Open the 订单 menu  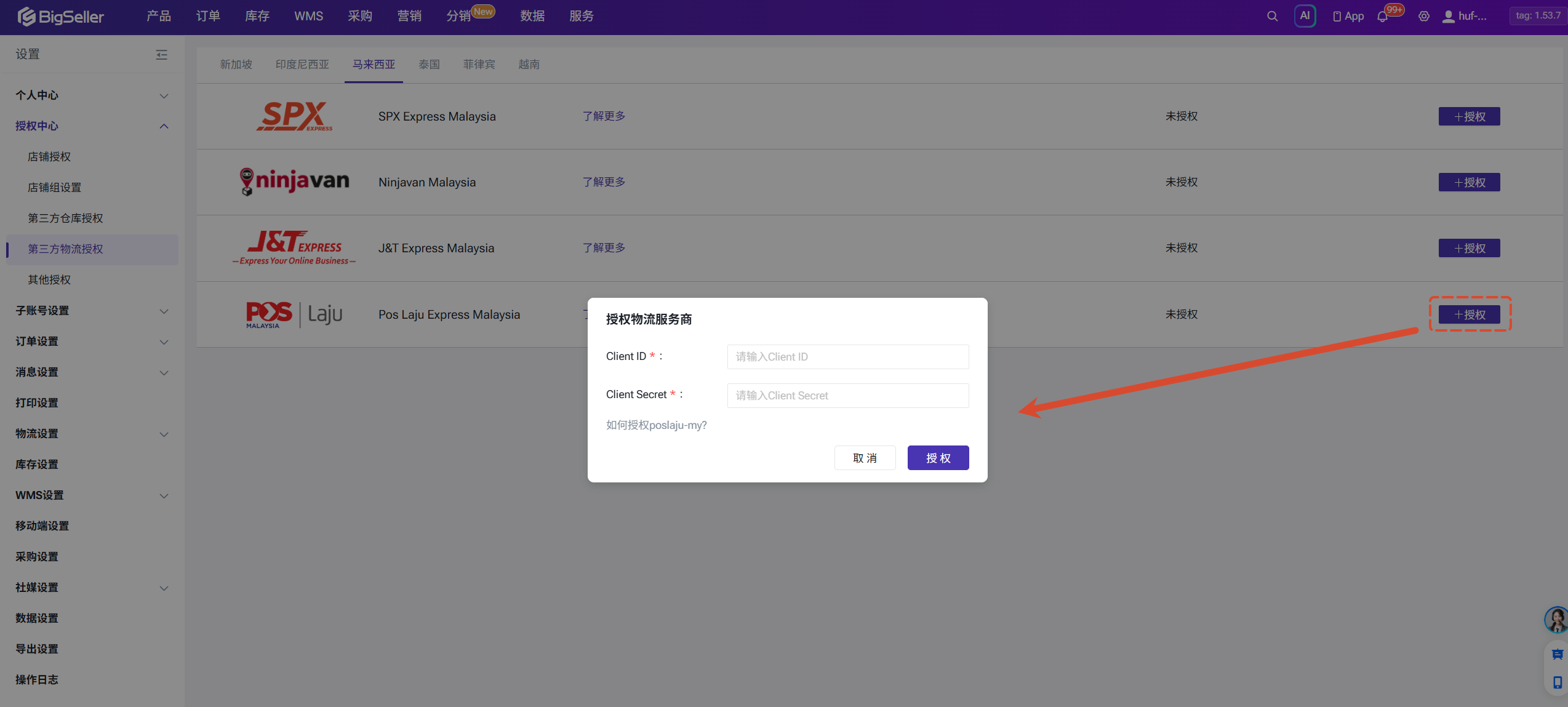point(208,16)
